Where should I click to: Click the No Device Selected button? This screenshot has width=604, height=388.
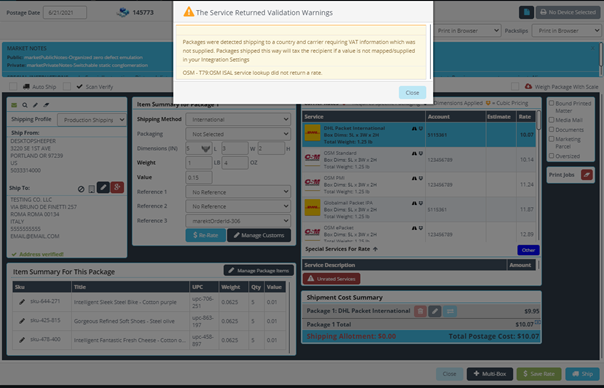pyautogui.click(x=568, y=12)
